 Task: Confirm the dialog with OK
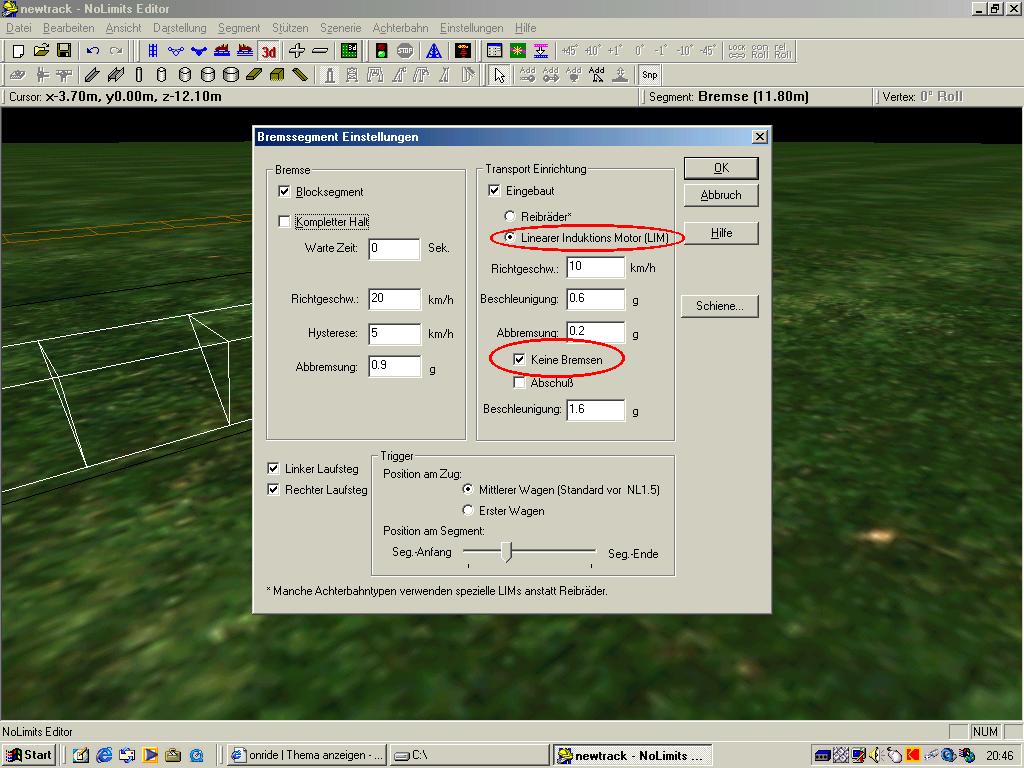(720, 168)
